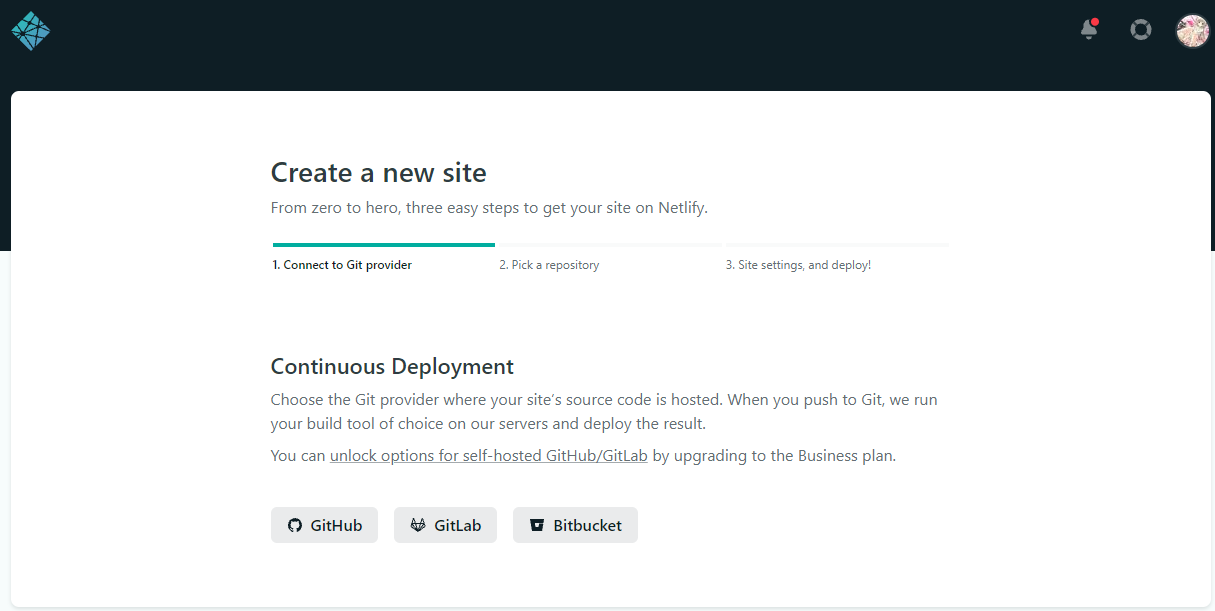
Task: Click the Bitbucket bucket icon
Action: click(537, 524)
